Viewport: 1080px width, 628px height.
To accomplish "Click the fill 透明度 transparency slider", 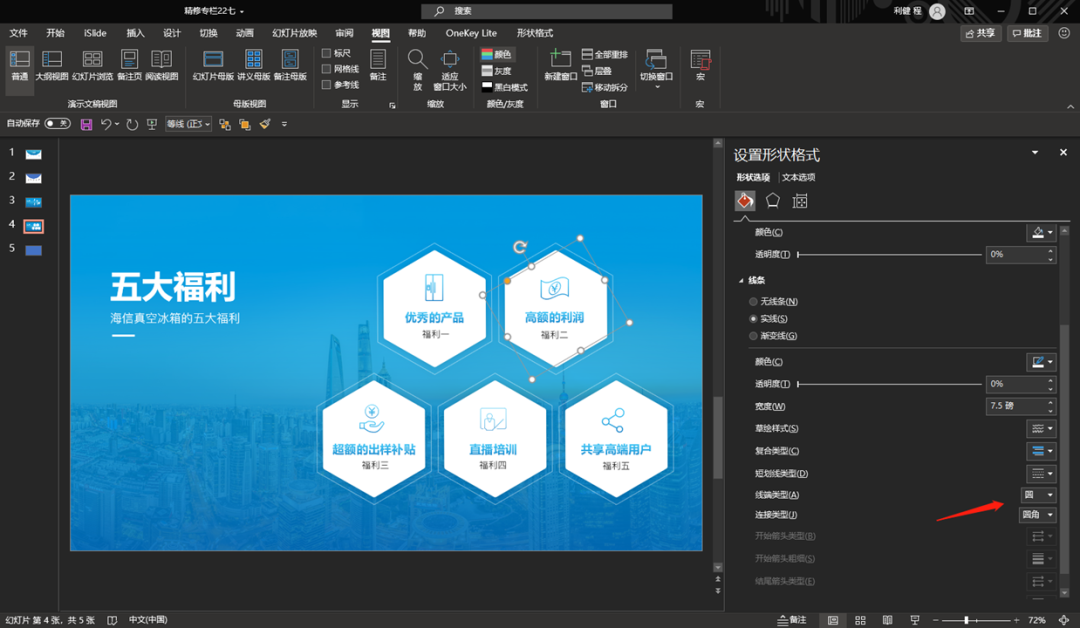I will pyautogui.click(x=889, y=255).
